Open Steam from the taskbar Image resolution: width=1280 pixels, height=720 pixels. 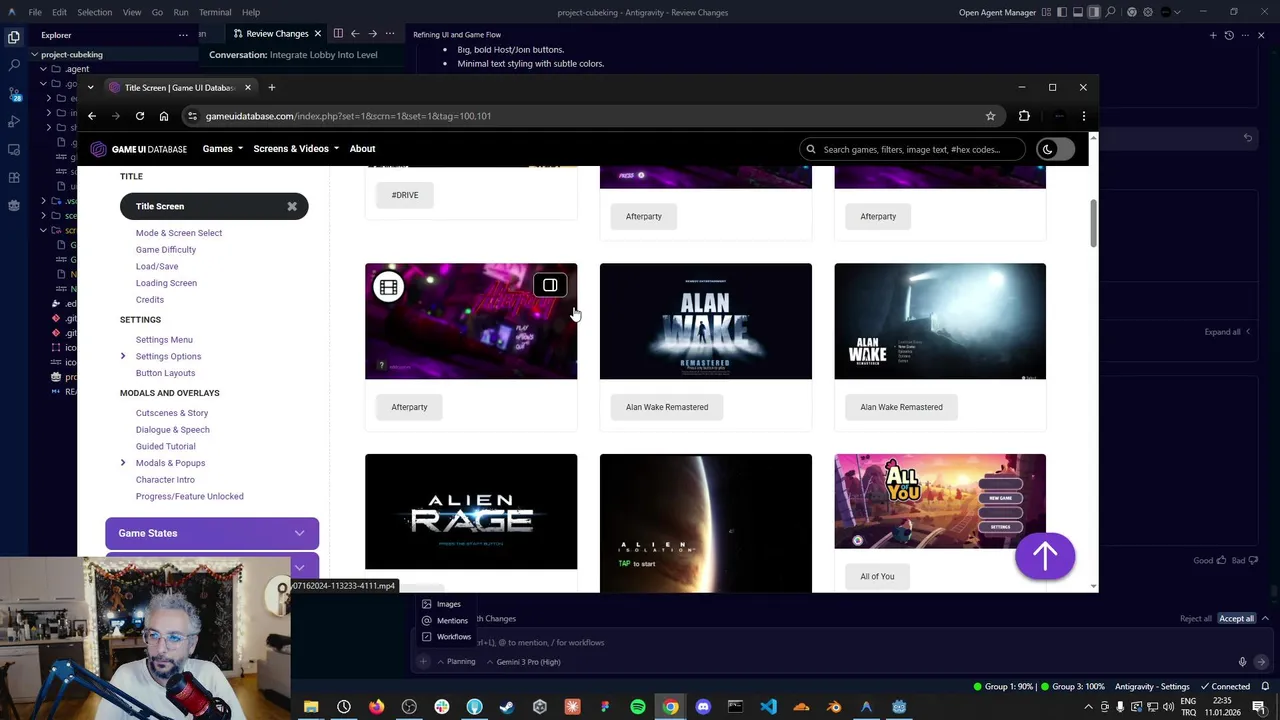(507, 707)
